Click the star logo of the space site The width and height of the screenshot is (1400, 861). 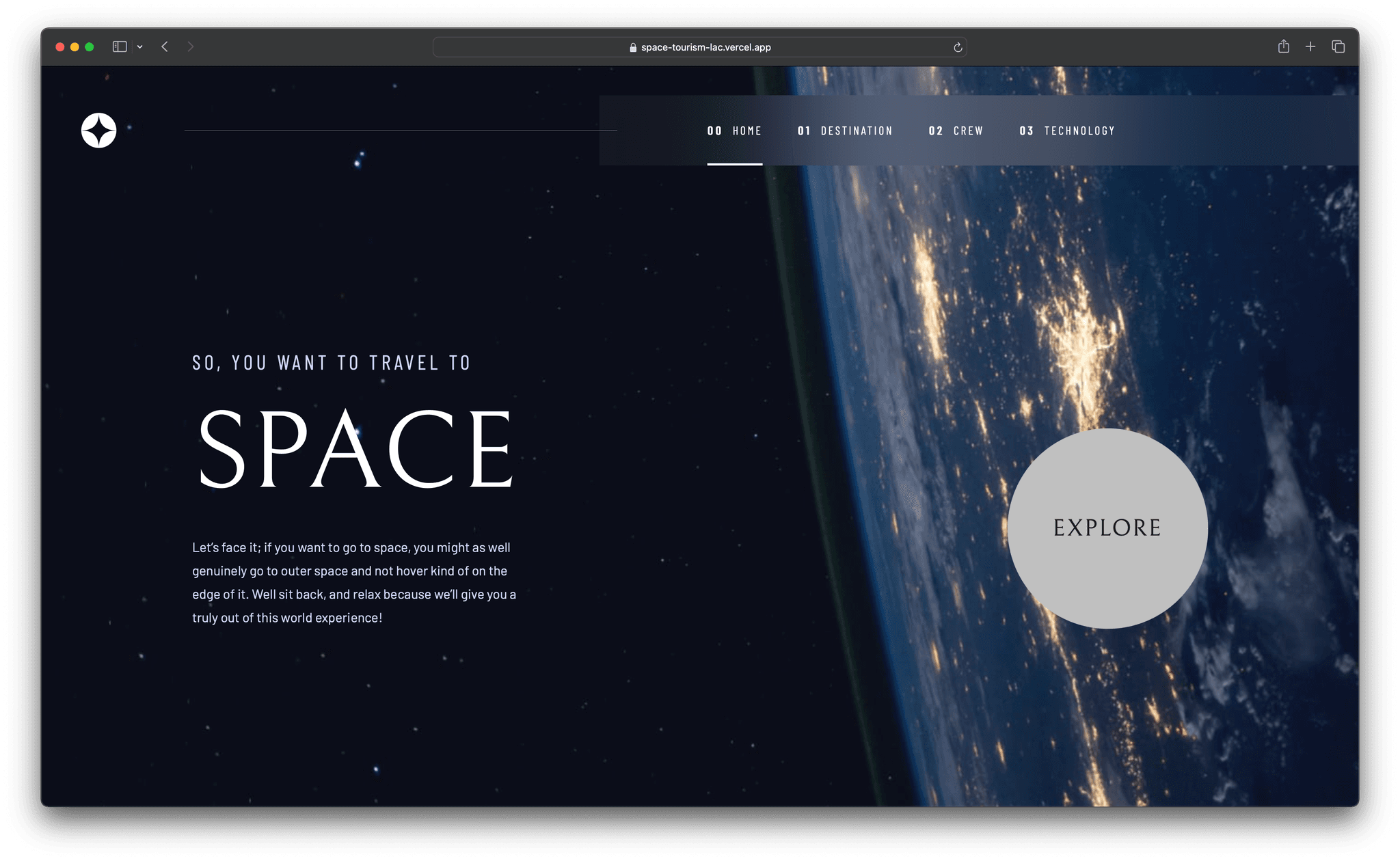tap(98, 131)
